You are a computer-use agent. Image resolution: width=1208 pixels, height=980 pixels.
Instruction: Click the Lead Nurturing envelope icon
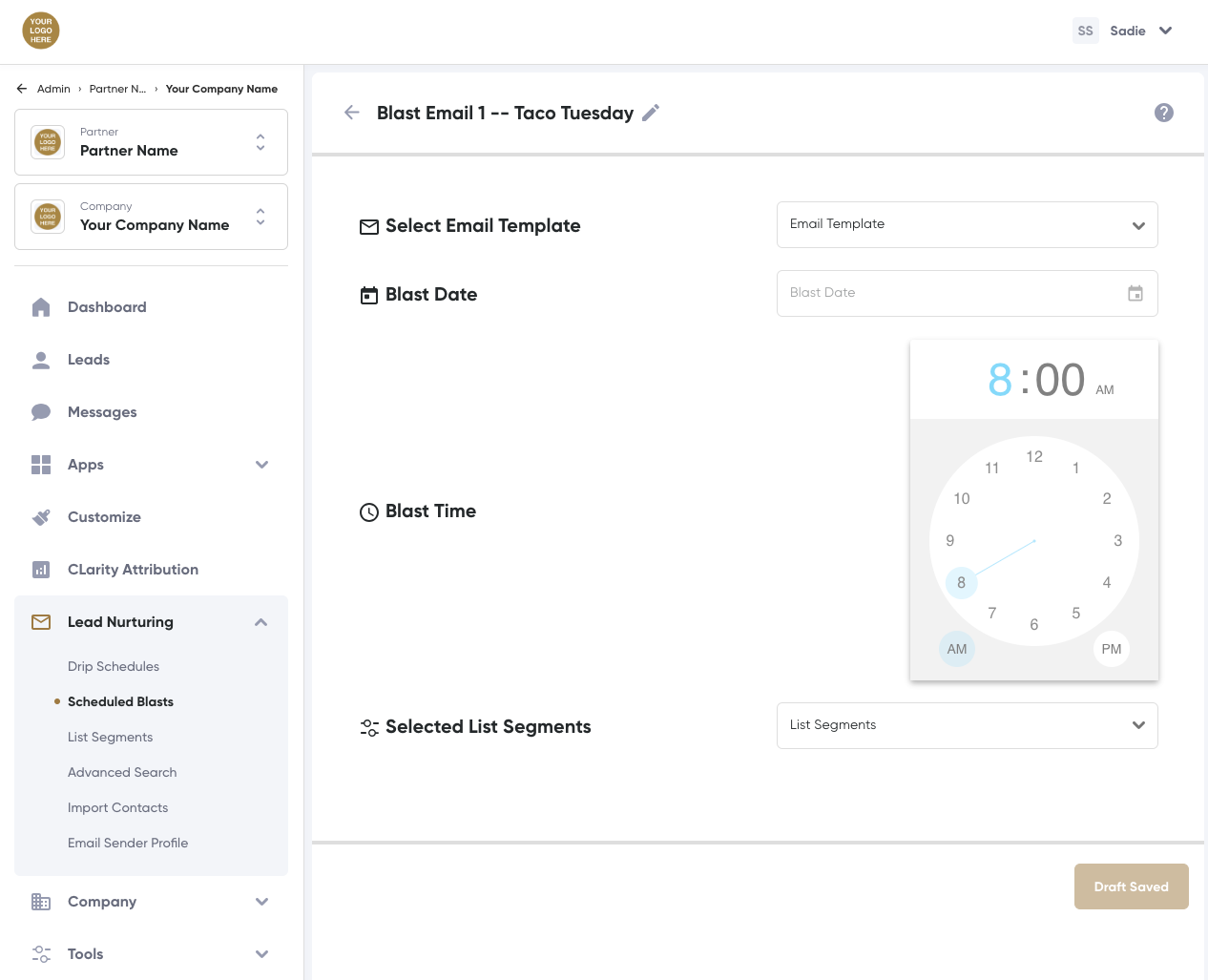coord(41,622)
